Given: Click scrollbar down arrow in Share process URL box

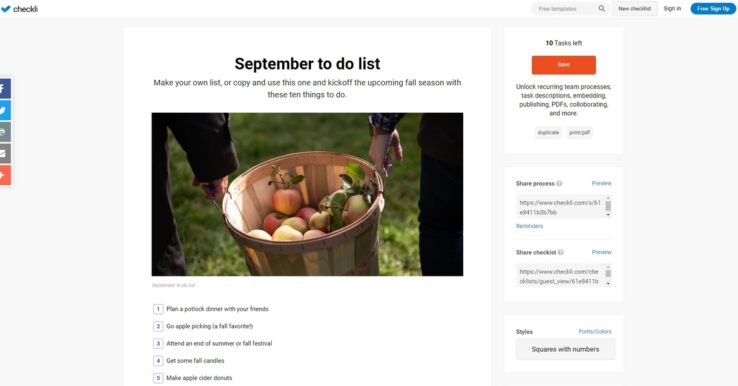Looking at the screenshot, I should (x=608, y=215).
